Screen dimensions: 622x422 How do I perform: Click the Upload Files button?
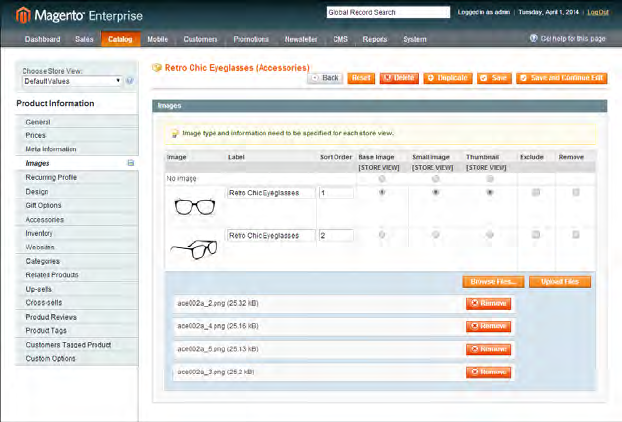click(560, 282)
